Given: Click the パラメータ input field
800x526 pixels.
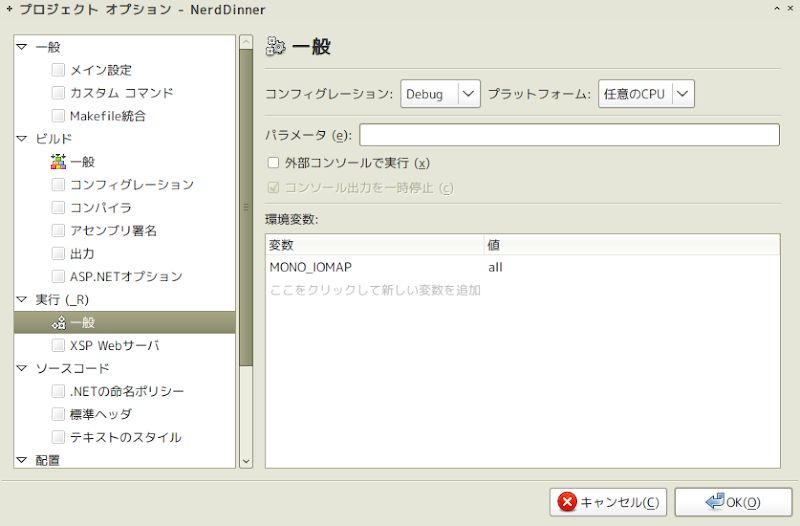Looking at the screenshot, I should pos(569,135).
